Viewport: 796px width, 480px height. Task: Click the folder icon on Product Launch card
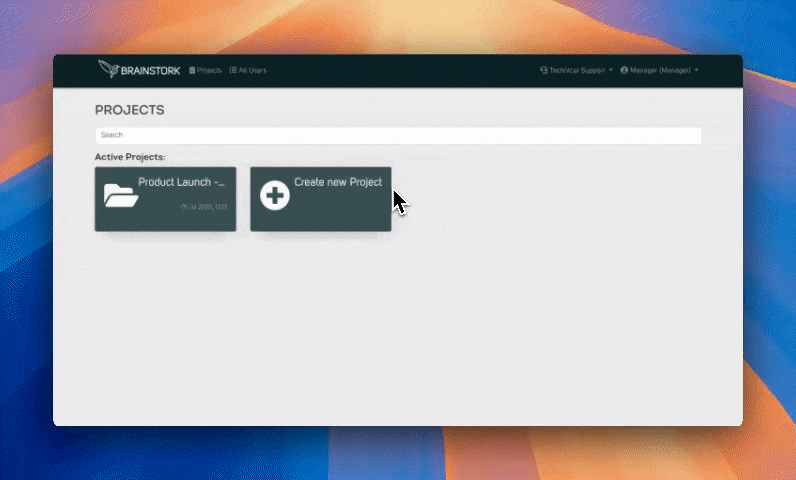pos(121,195)
